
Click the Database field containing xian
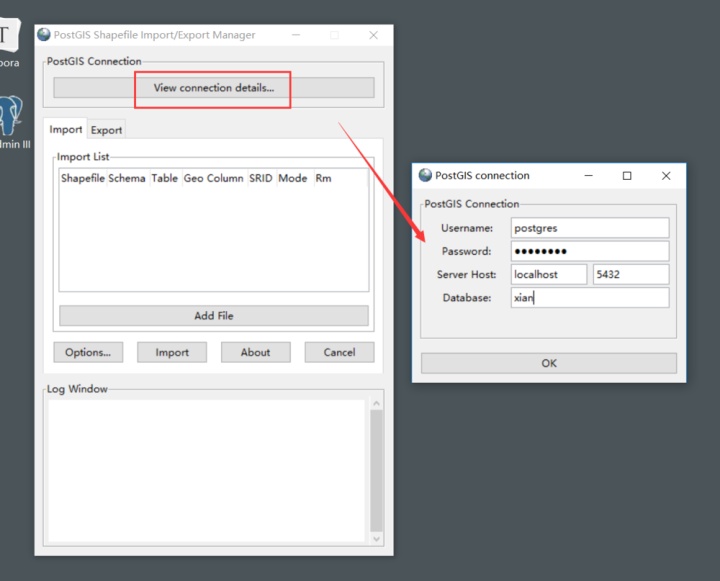click(590, 298)
